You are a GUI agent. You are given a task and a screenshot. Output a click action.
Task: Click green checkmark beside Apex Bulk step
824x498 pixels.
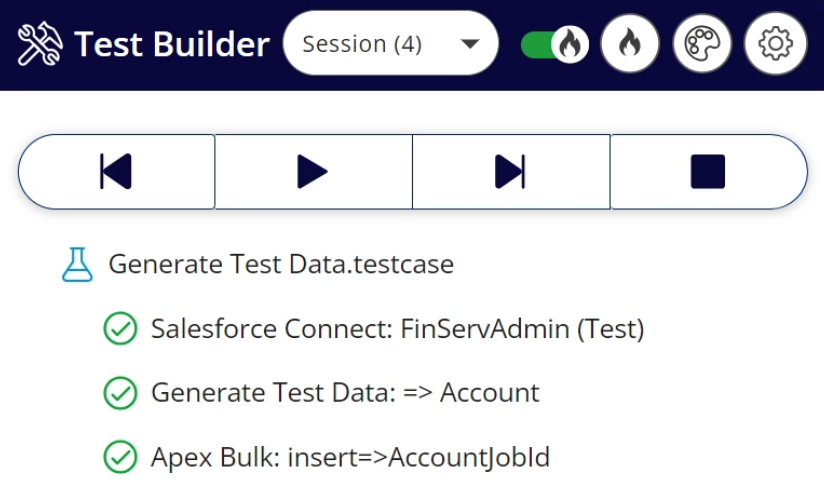120,457
